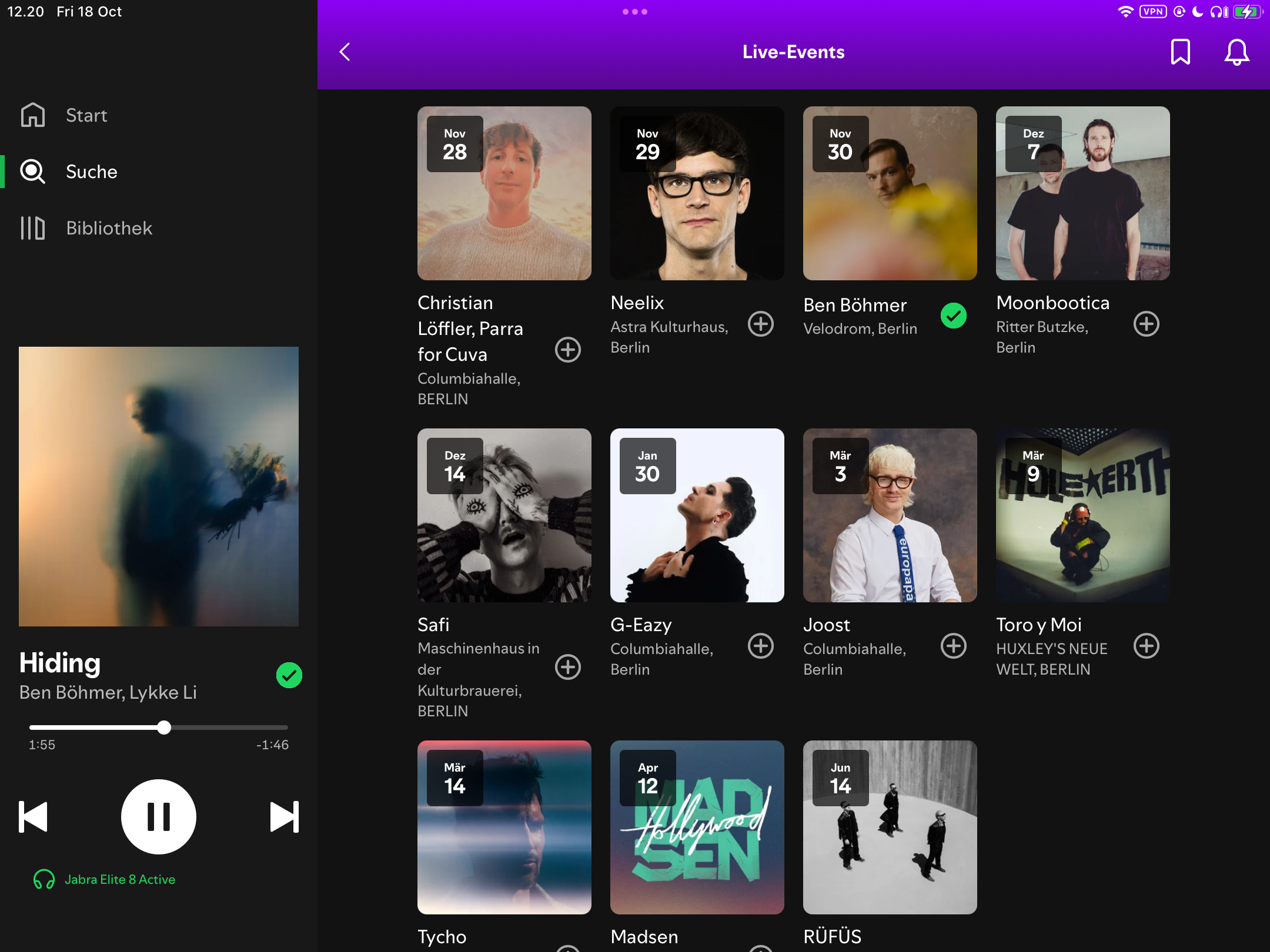Screen dimensions: 1270x952
Task: Open the three-dot multitasking menu
Action: [x=634, y=12]
